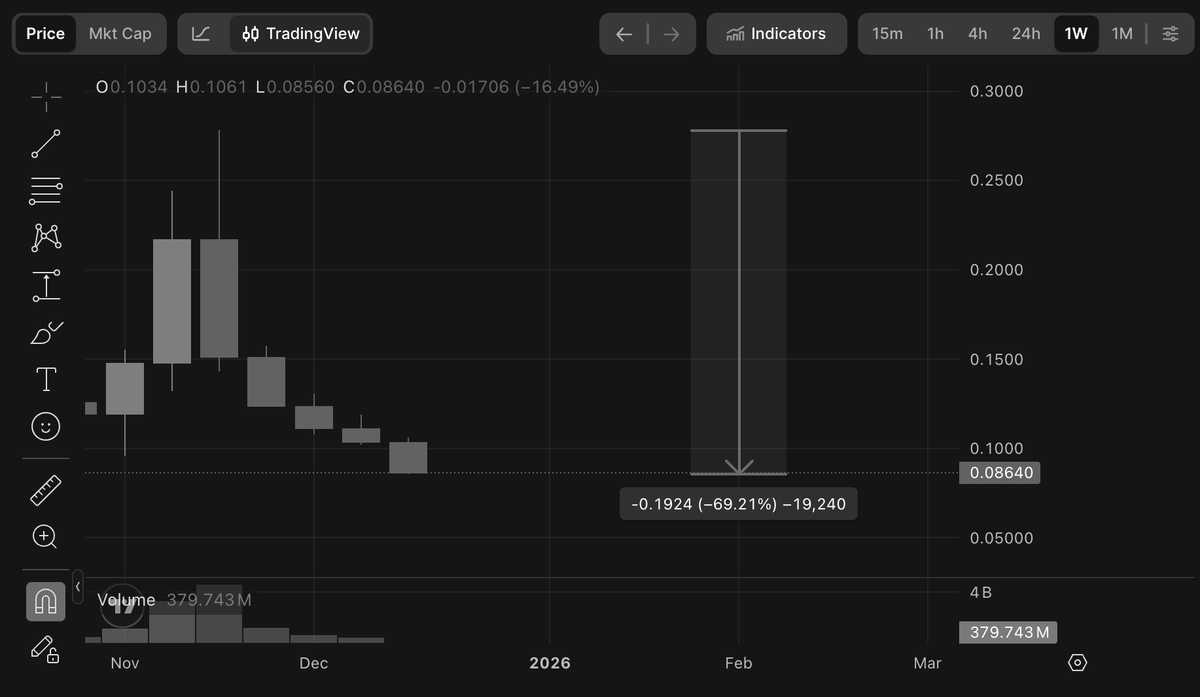Switch to 1M timeframe
Image resolution: width=1200 pixels, height=697 pixels.
pos(1122,34)
